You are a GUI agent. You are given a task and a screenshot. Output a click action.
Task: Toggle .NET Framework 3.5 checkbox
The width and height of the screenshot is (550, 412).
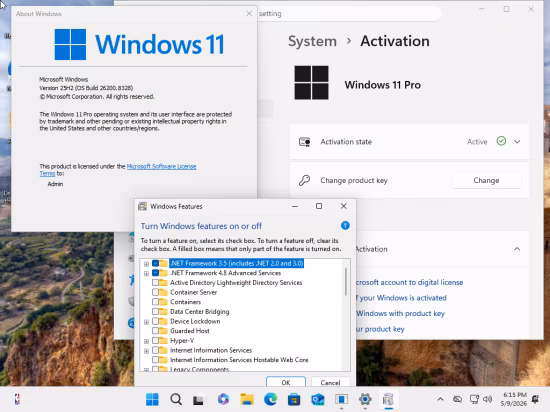click(x=155, y=263)
